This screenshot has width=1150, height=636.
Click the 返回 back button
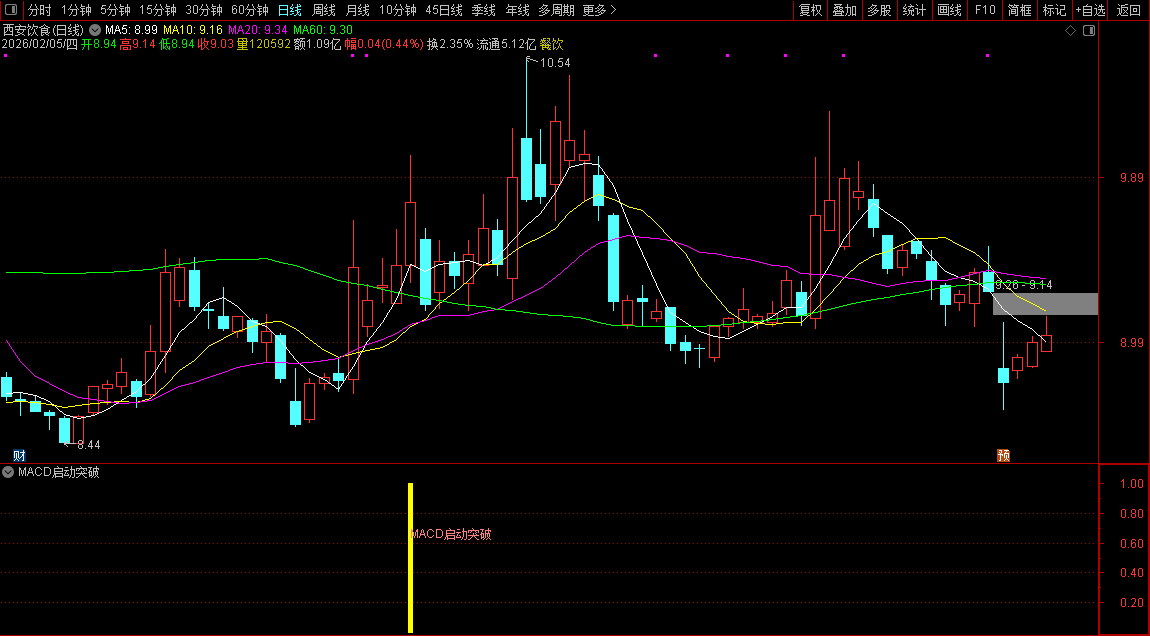(1128, 10)
